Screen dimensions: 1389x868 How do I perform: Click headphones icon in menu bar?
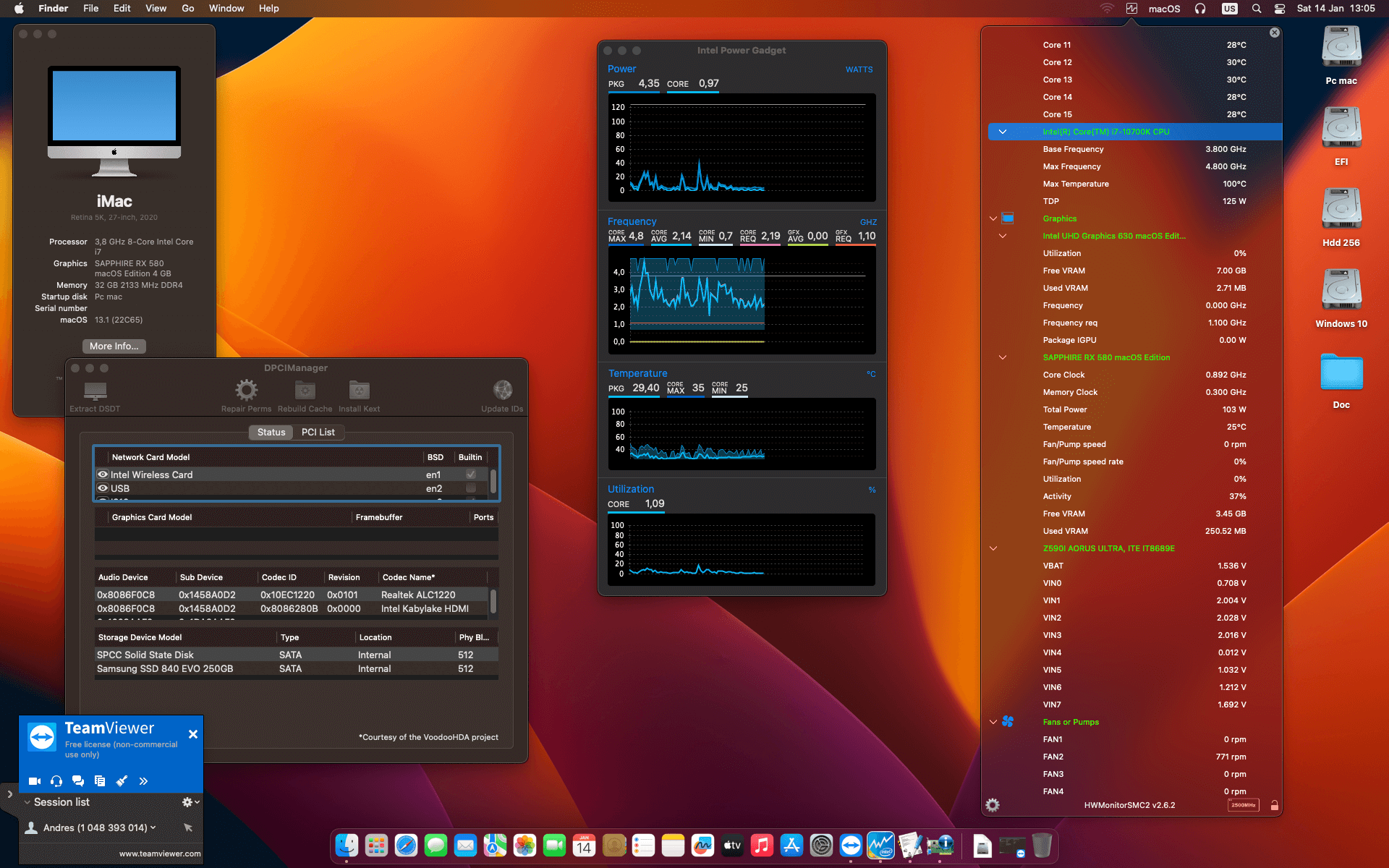[1200, 9]
